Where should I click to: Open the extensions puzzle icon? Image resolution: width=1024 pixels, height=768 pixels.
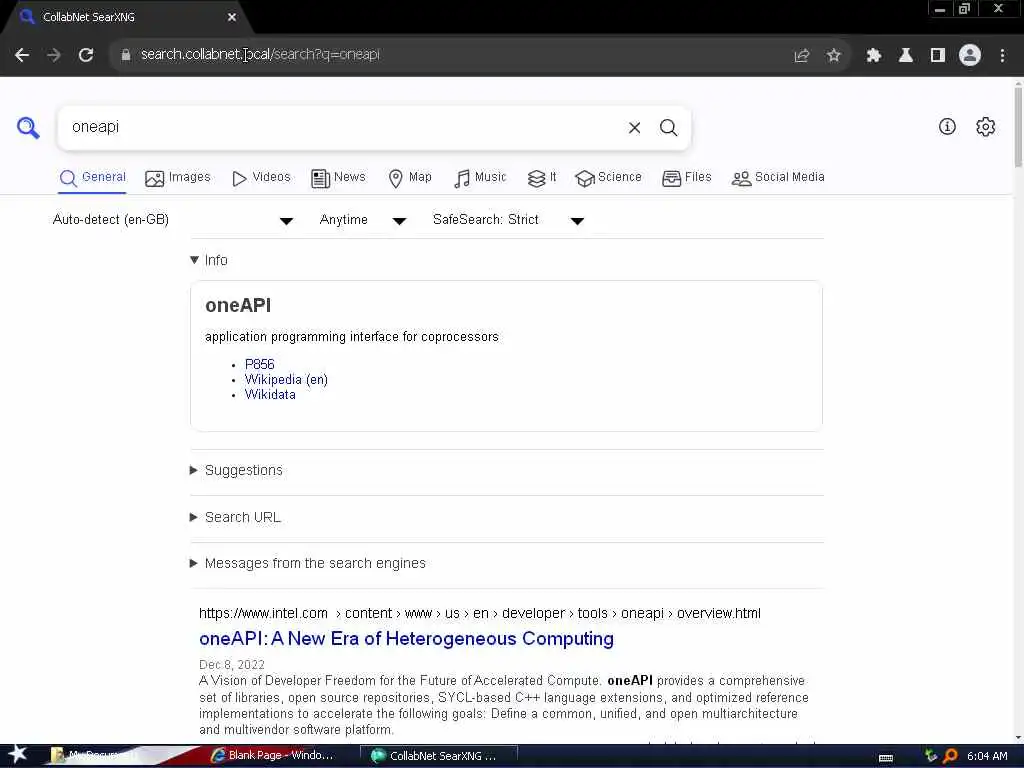[874, 56]
